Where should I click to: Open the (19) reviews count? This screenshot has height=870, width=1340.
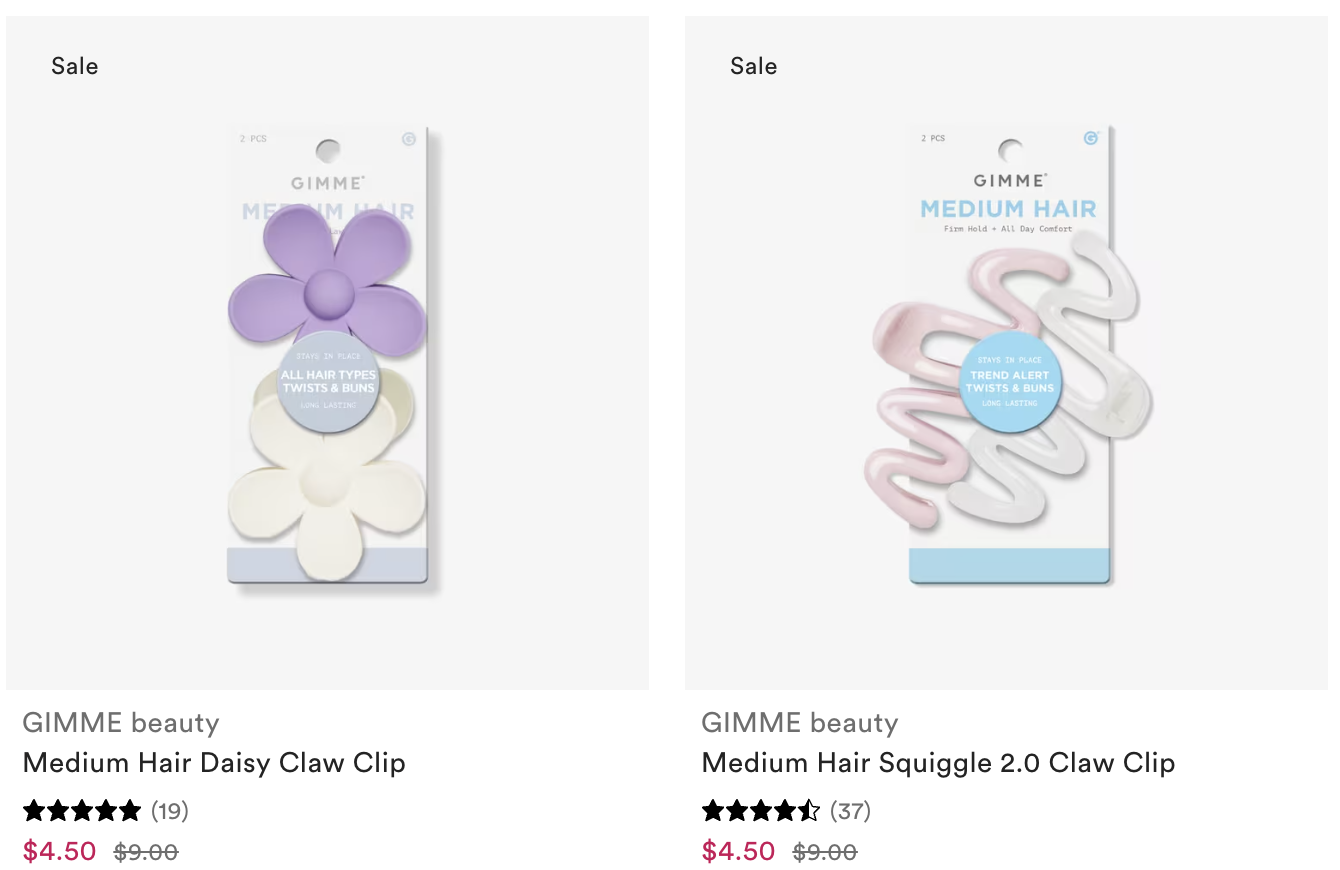tap(170, 810)
